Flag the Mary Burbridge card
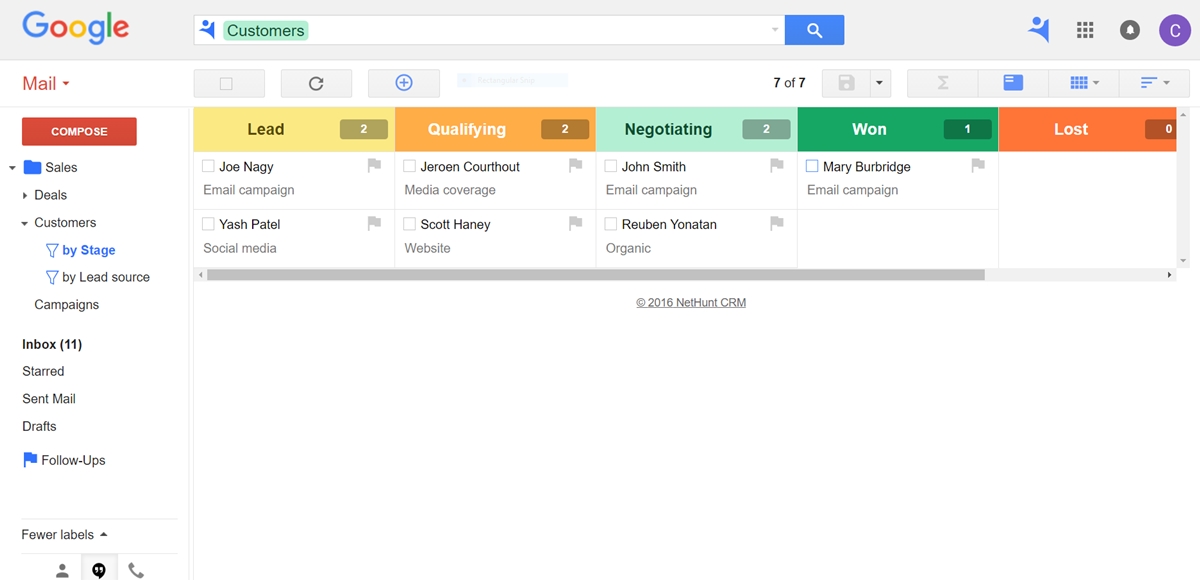 978,166
